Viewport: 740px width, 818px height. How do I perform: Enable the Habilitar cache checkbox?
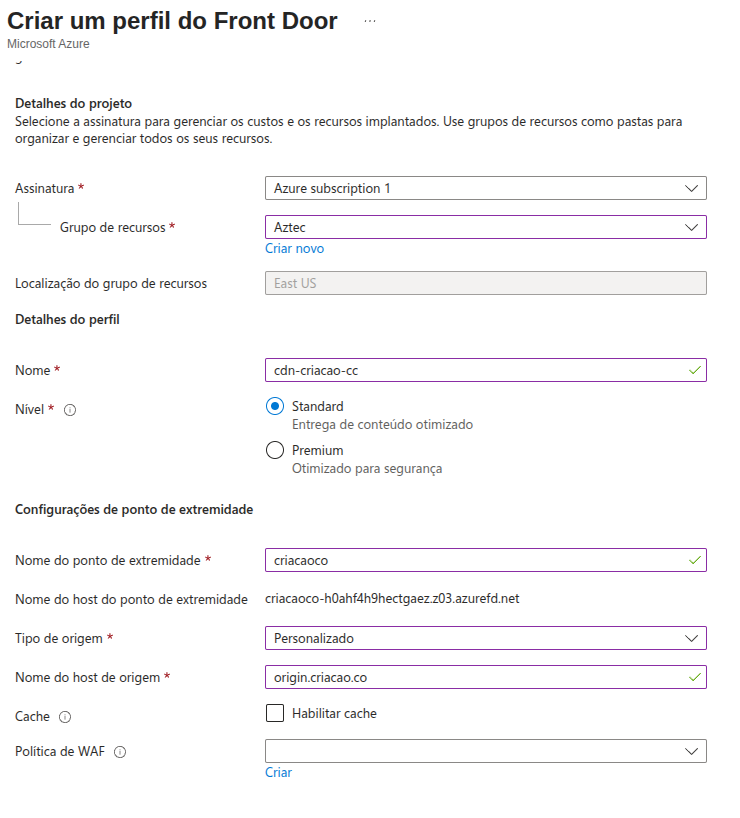click(275, 713)
